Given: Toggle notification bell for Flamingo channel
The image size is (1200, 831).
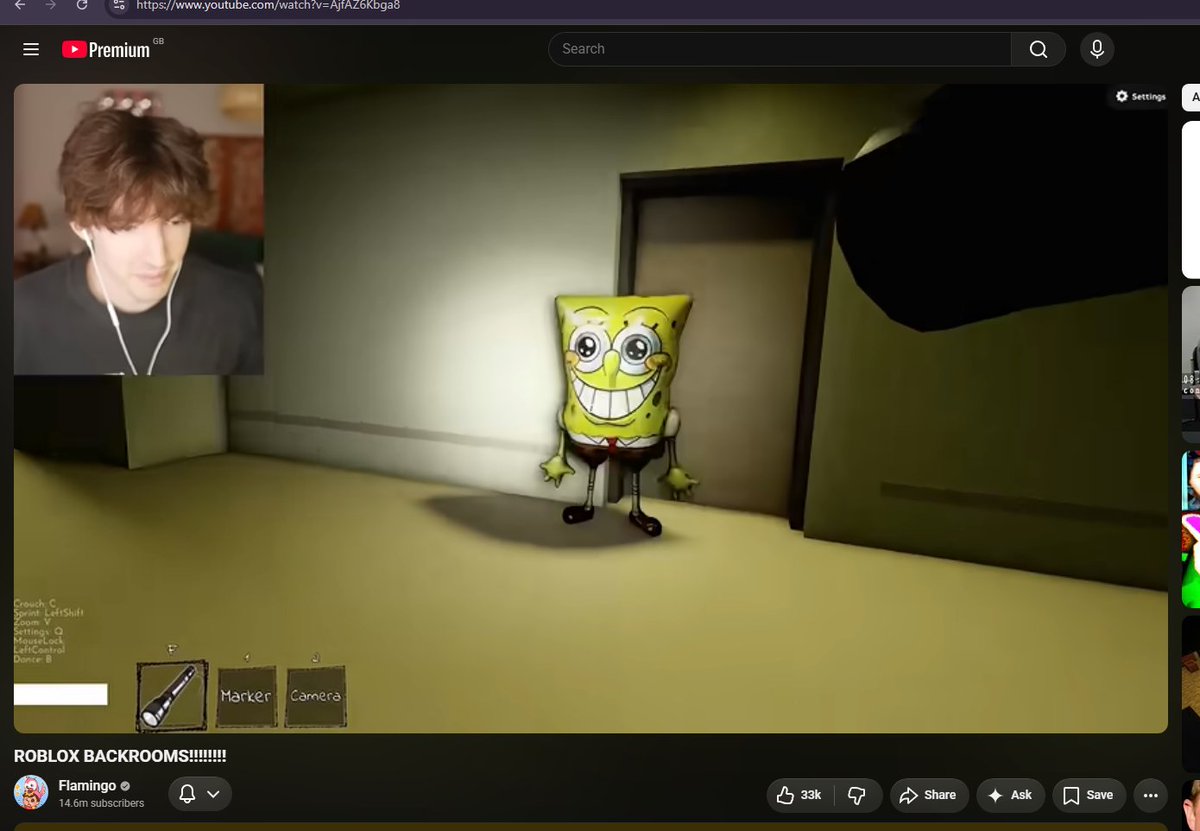Looking at the screenshot, I should click(187, 795).
